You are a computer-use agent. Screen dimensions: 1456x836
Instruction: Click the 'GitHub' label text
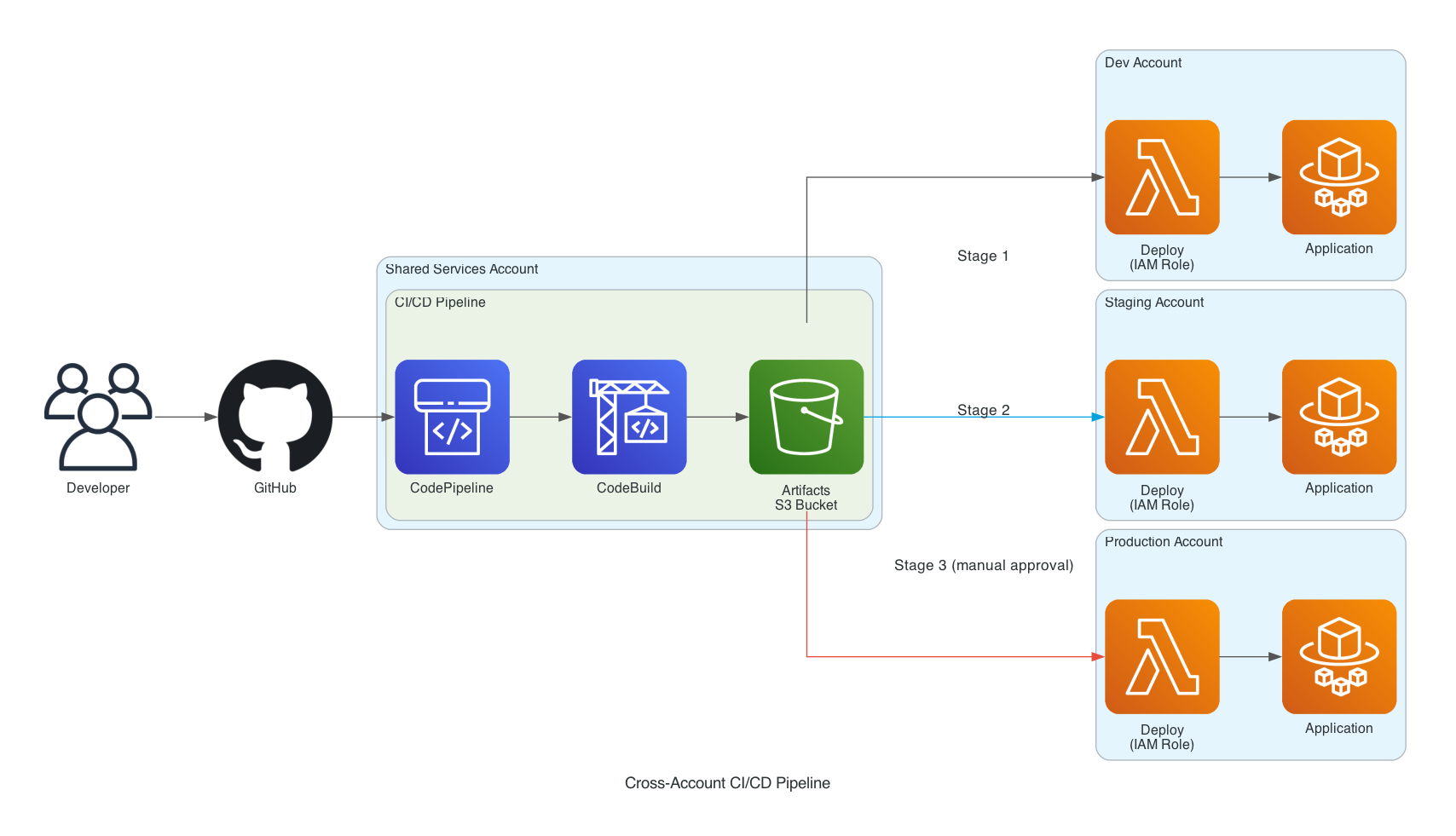[275, 488]
